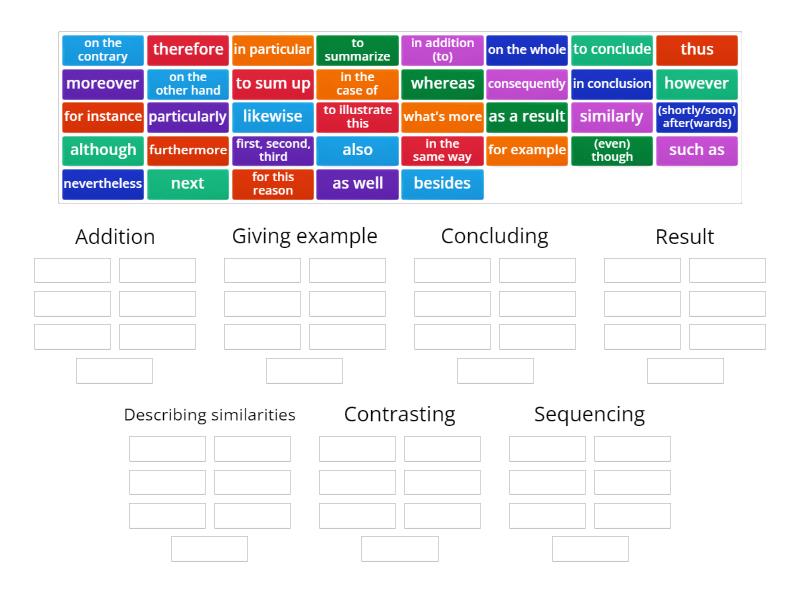This screenshot has width=800, height=600.
Task: Click the "such as" word tile
Action: (x=697, y=150)
